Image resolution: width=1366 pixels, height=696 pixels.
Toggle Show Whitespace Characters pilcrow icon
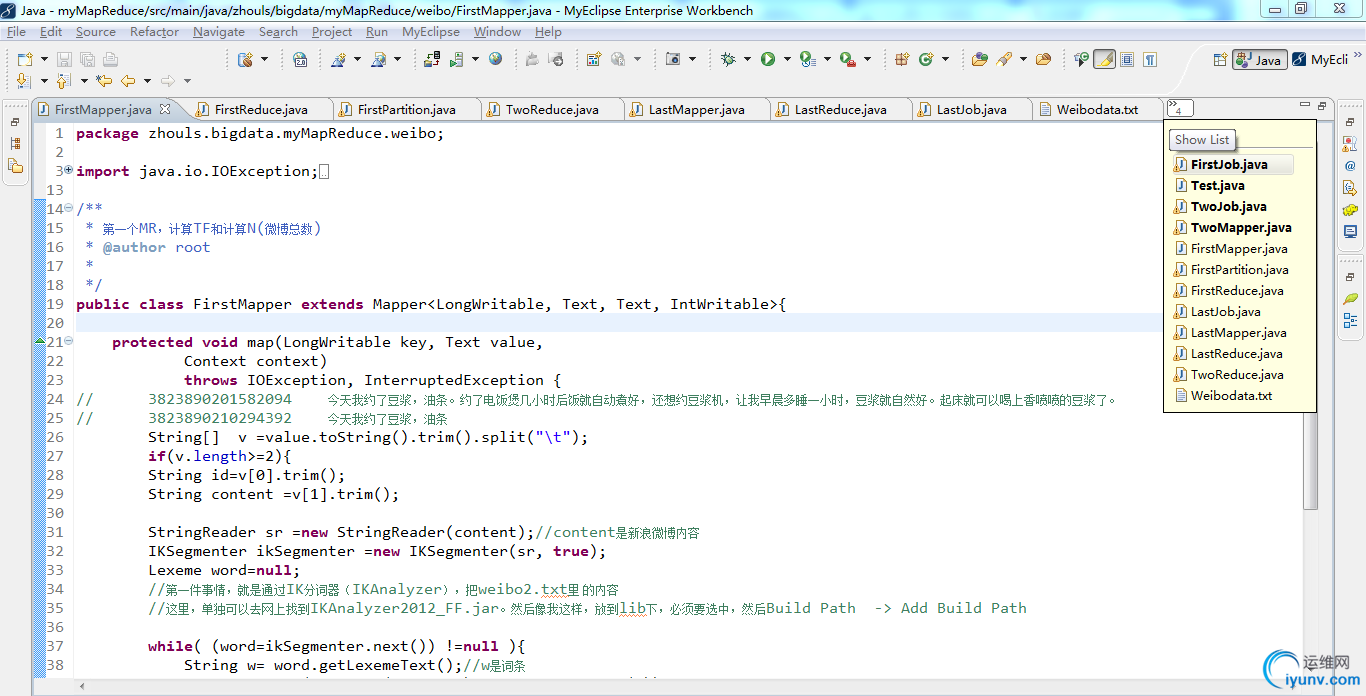pos(1150,59)
